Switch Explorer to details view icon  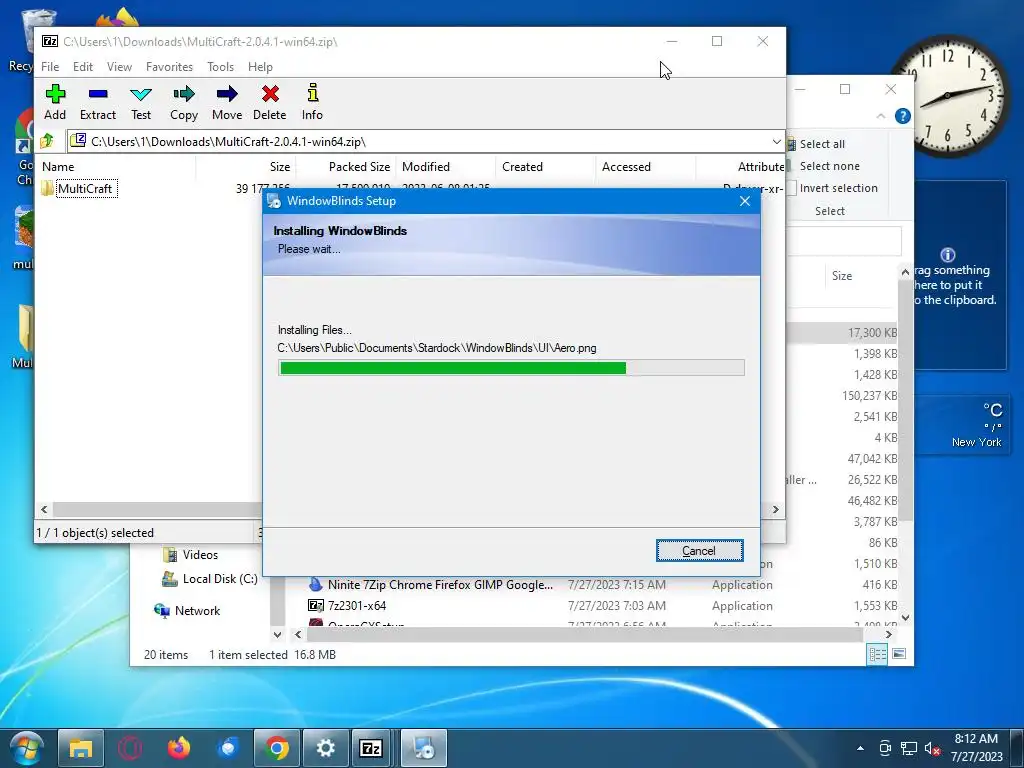877,654
